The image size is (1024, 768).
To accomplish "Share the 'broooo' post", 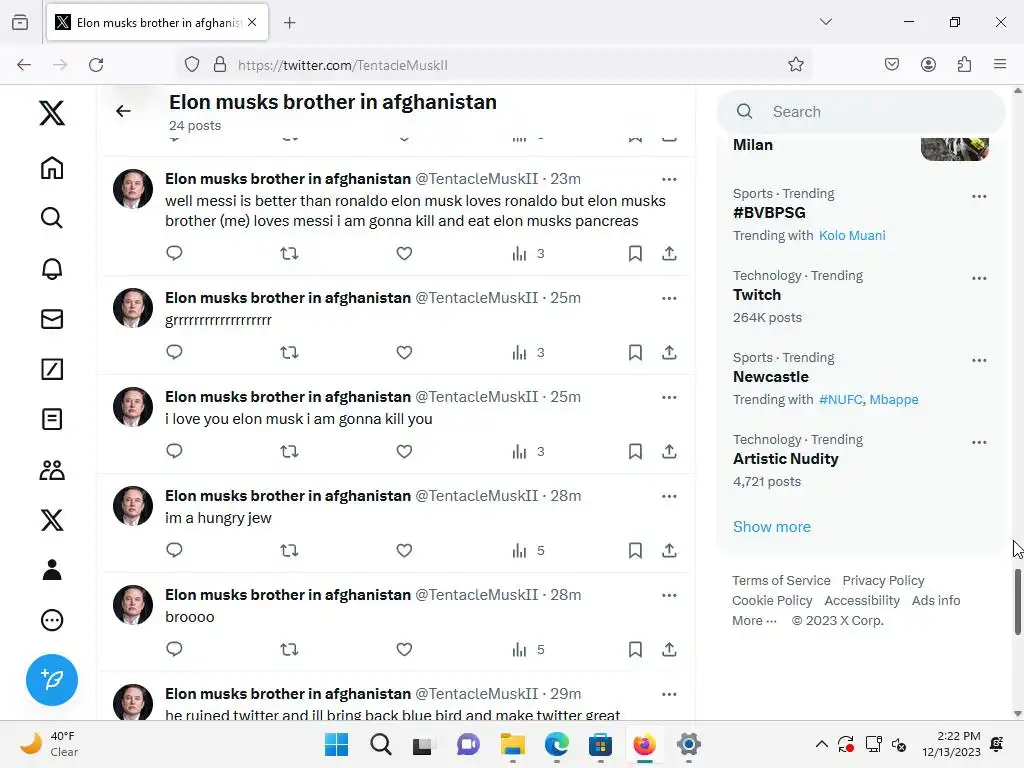I will tap(669, 649).
